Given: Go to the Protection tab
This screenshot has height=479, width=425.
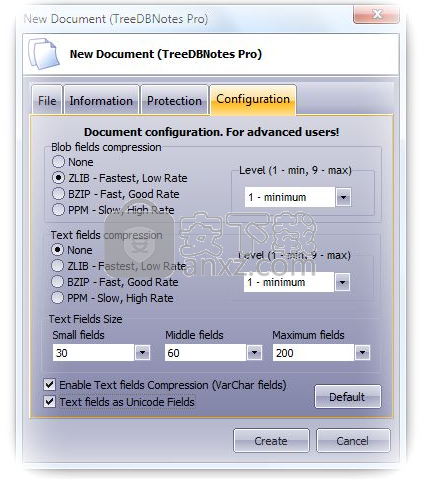Looking at the screenshot, I should [174, 100].
